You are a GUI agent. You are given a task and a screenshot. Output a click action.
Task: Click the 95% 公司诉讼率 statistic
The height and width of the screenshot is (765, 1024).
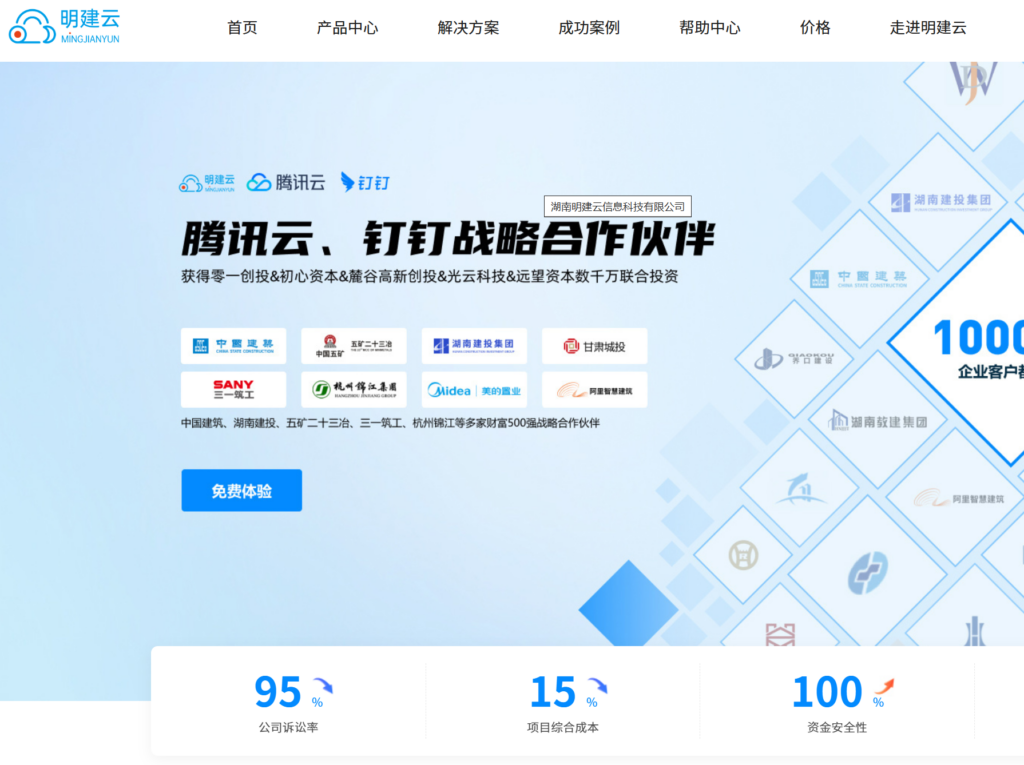288,702
